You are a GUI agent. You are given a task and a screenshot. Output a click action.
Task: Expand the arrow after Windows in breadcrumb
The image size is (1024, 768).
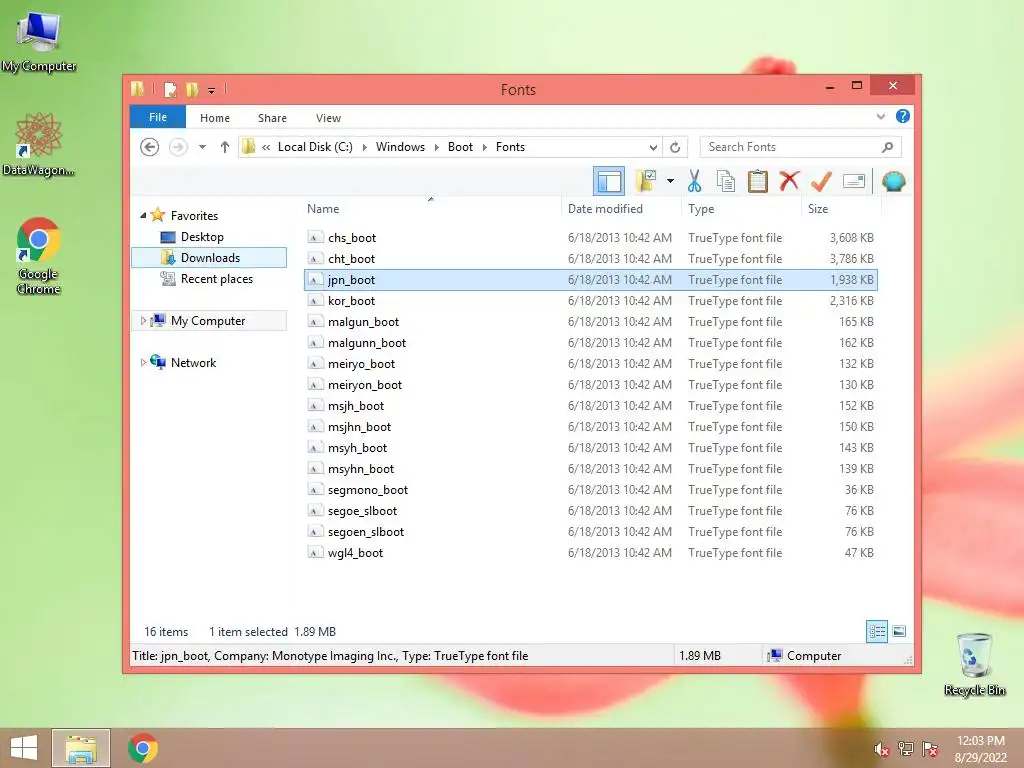point(436,147)
